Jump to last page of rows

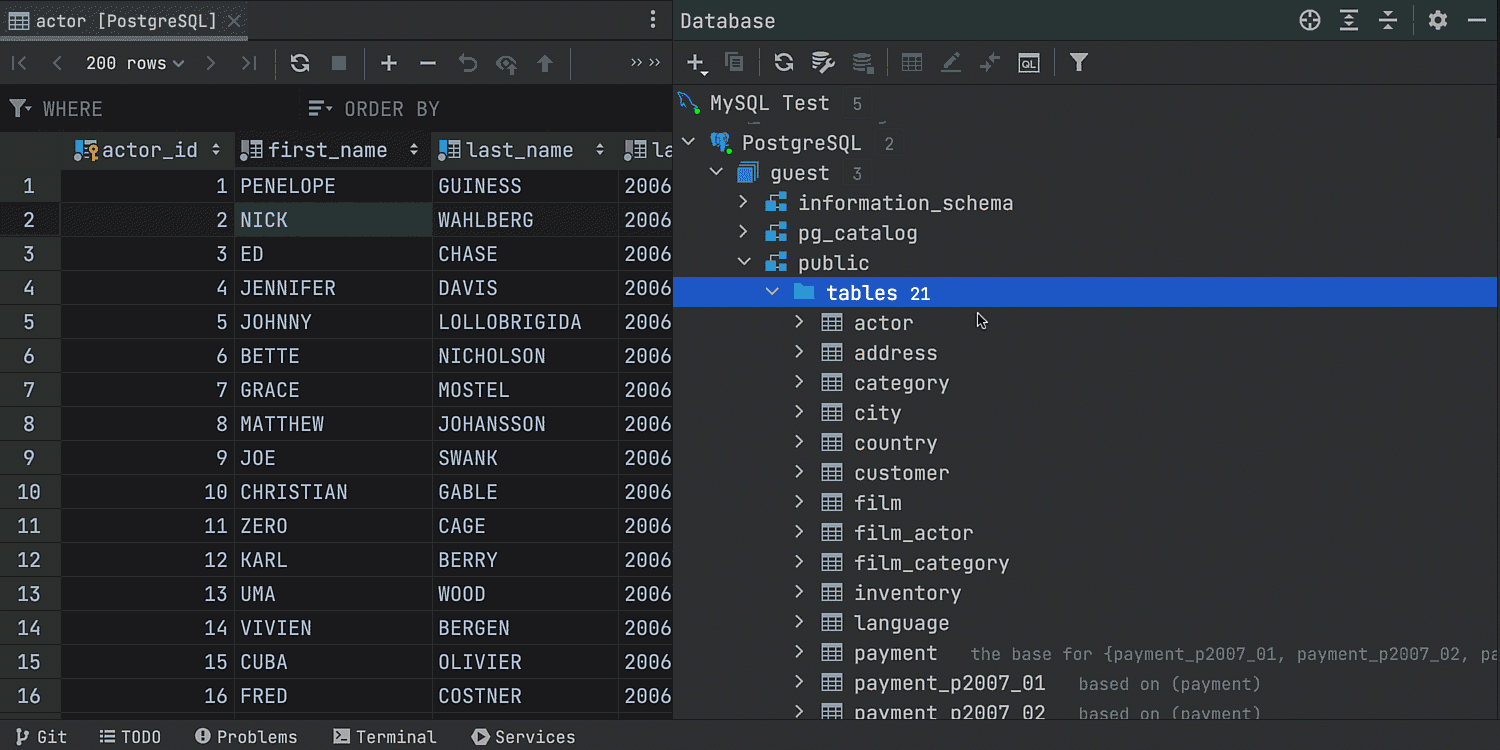pos(249,63)
